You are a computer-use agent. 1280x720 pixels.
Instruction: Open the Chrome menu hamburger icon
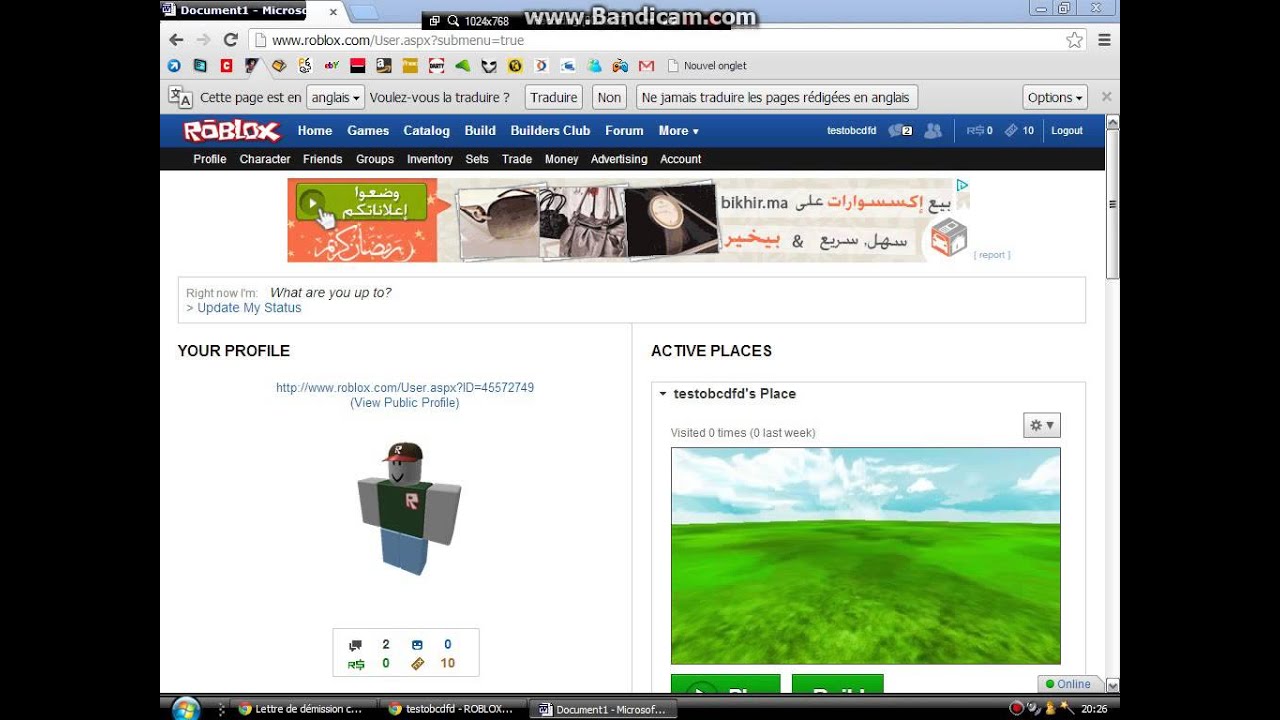(1104, 40)
